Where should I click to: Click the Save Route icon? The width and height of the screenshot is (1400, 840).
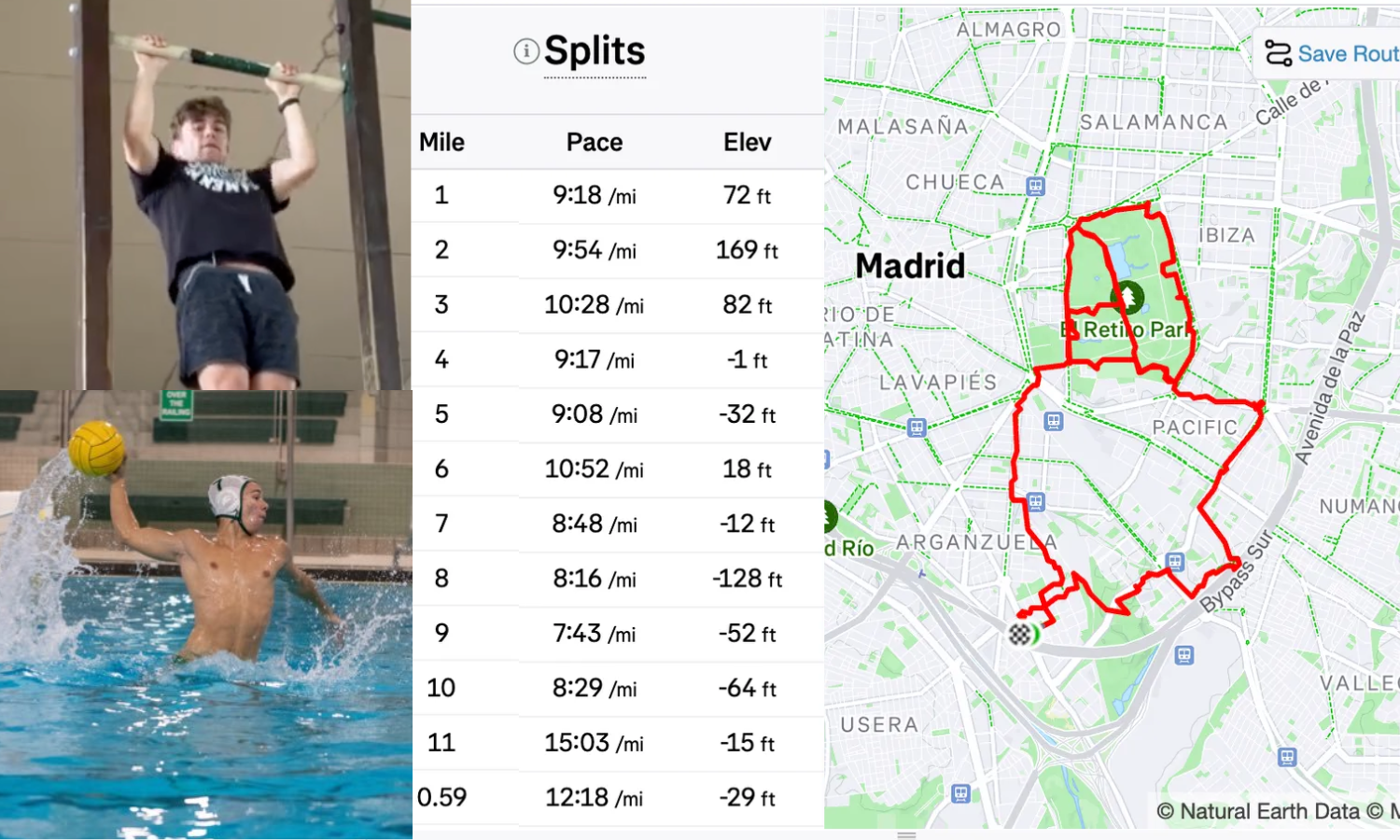tap(1278, 54)
